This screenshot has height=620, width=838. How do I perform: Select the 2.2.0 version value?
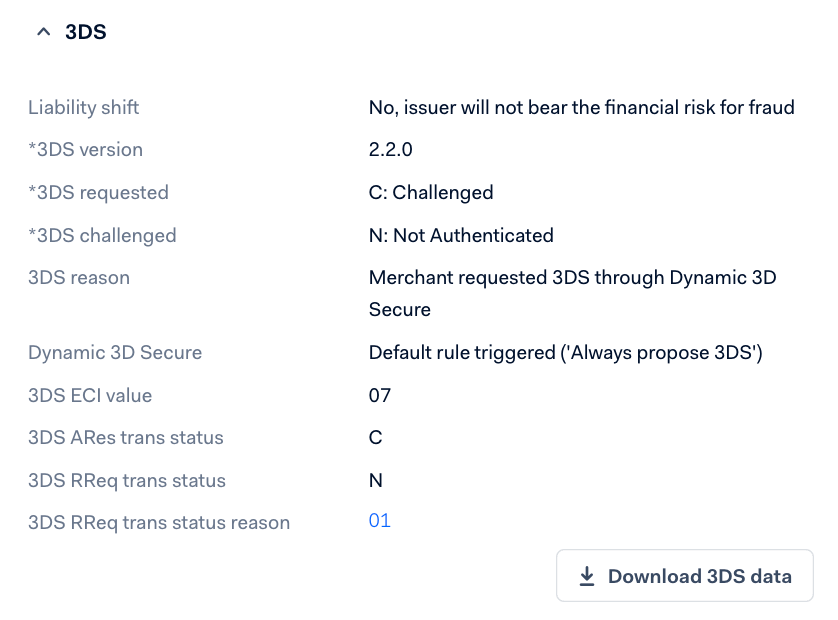point(390,150)
